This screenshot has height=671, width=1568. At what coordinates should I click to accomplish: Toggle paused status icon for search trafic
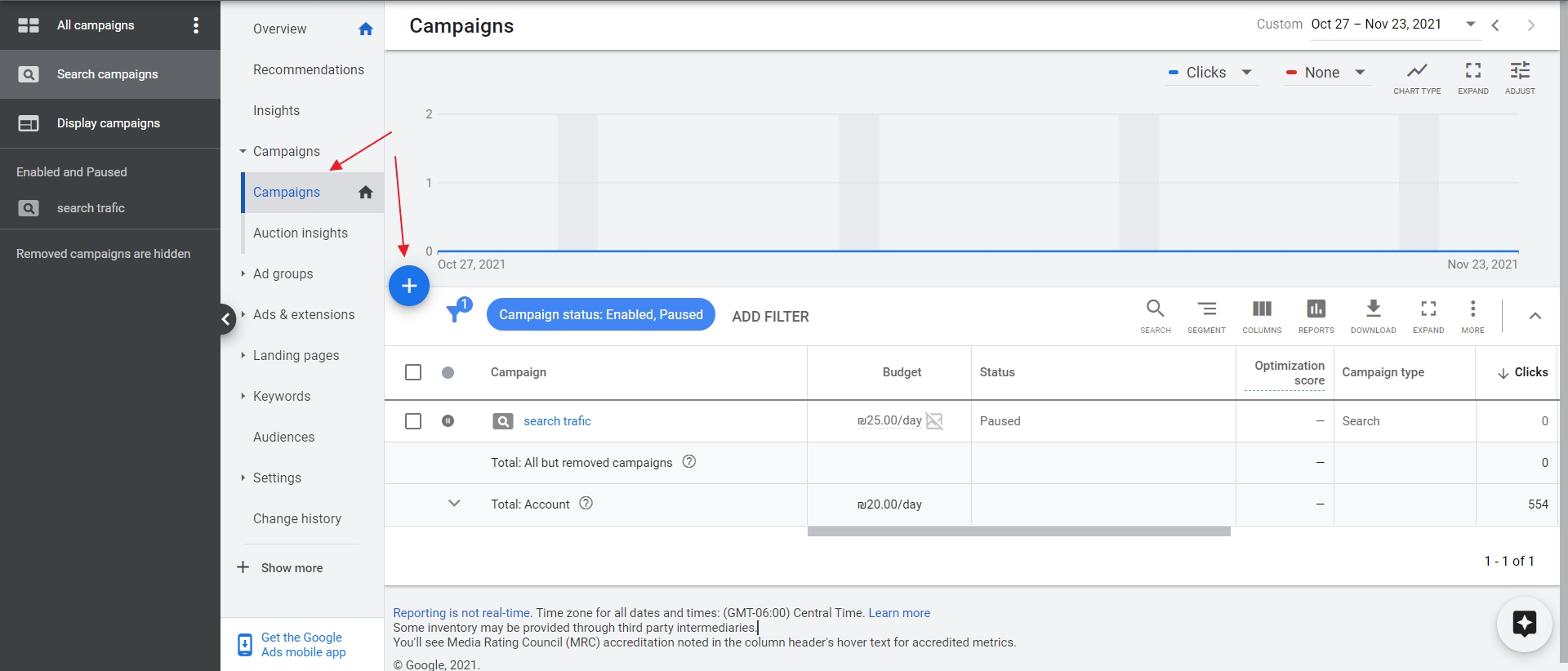coord(448,421)
